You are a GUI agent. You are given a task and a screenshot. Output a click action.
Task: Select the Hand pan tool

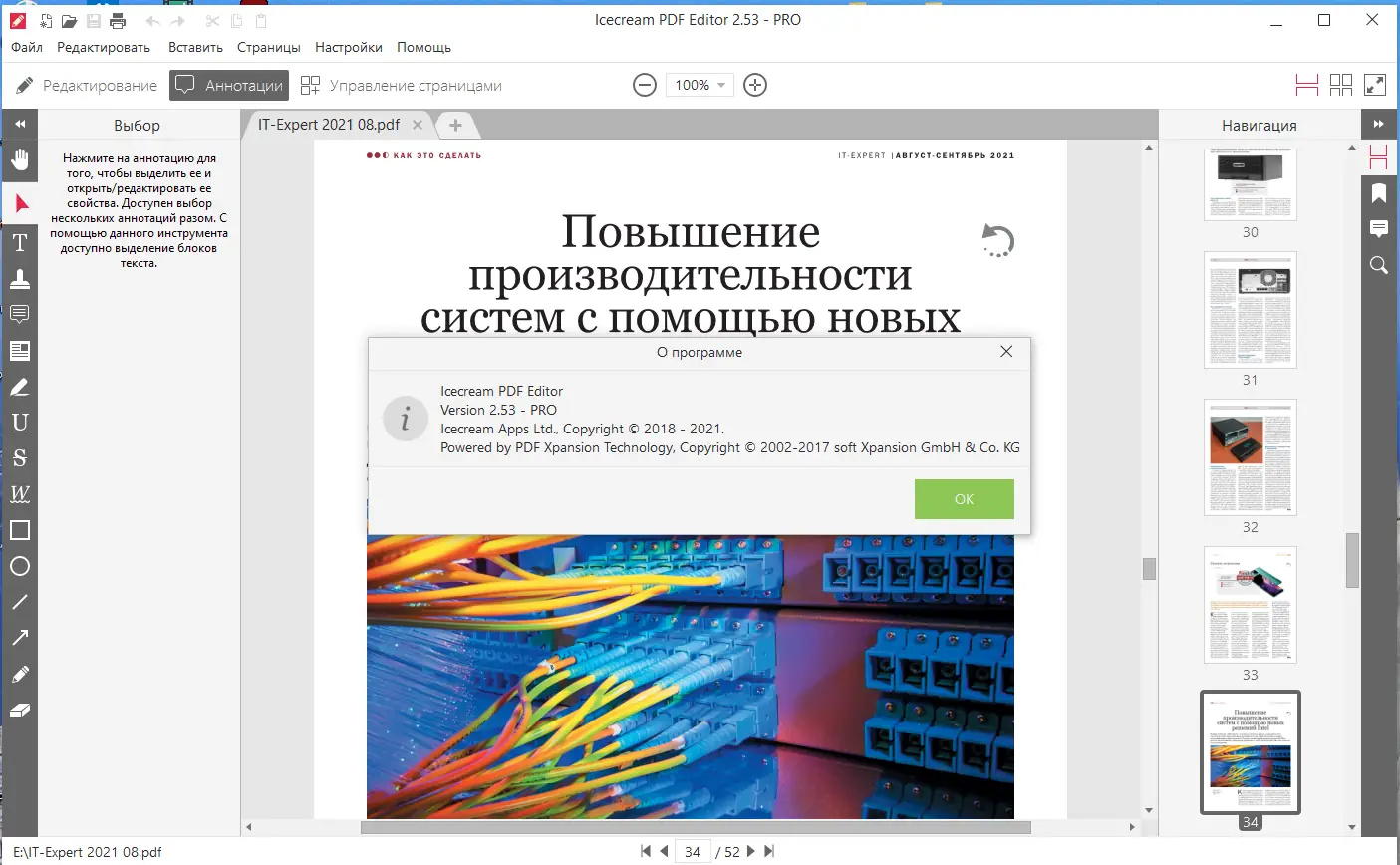(x=20, y=159)
